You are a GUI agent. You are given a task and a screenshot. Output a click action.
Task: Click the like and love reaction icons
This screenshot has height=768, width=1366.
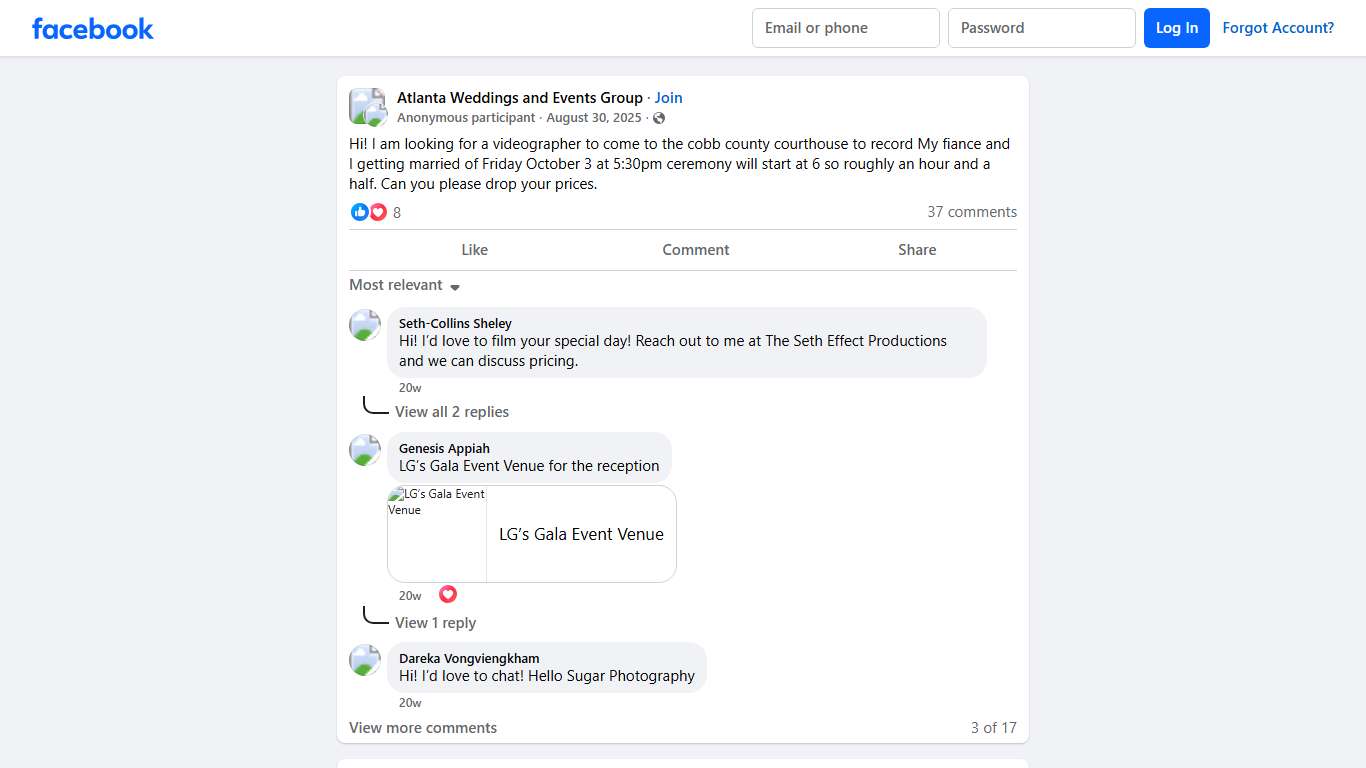pos(369,212)
